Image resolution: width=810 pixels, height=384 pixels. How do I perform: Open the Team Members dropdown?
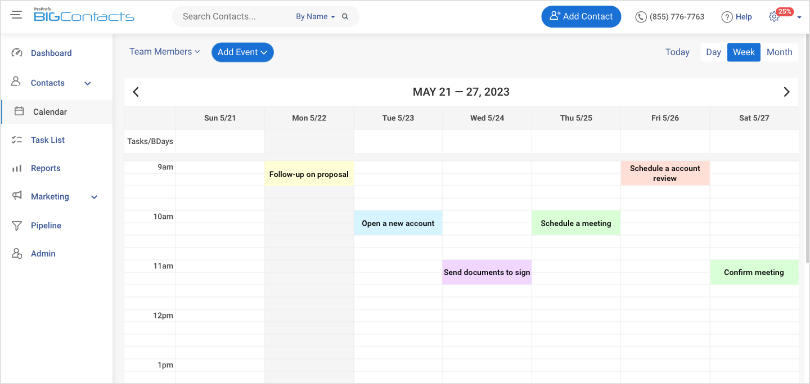(164, 52)
